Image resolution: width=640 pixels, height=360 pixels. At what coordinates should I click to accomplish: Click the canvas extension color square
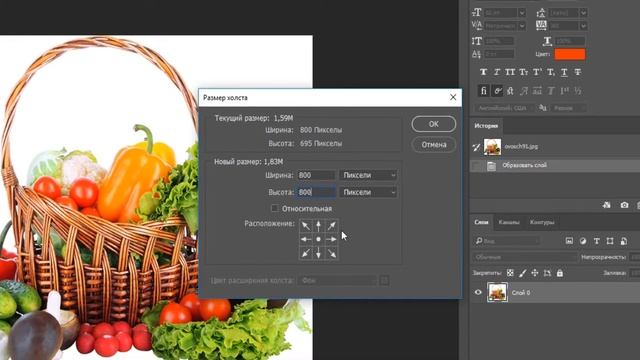(x=384, y=280)
